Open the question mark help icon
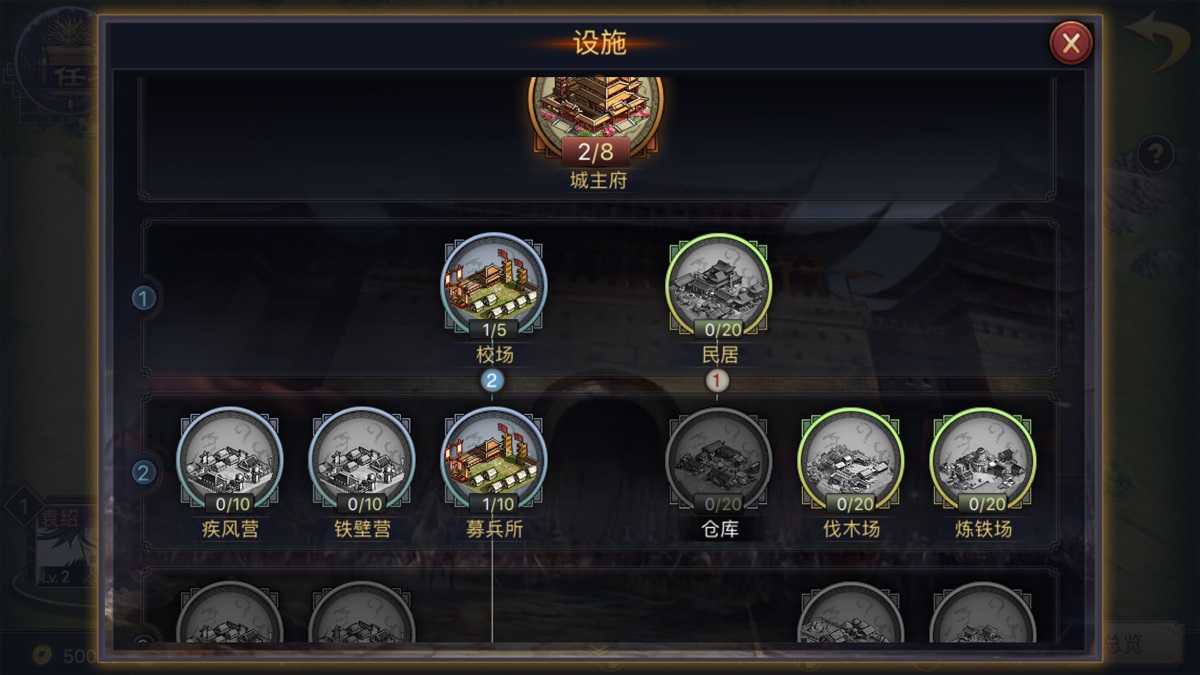Viewport: 1200px width, 675px height. 1156,155
